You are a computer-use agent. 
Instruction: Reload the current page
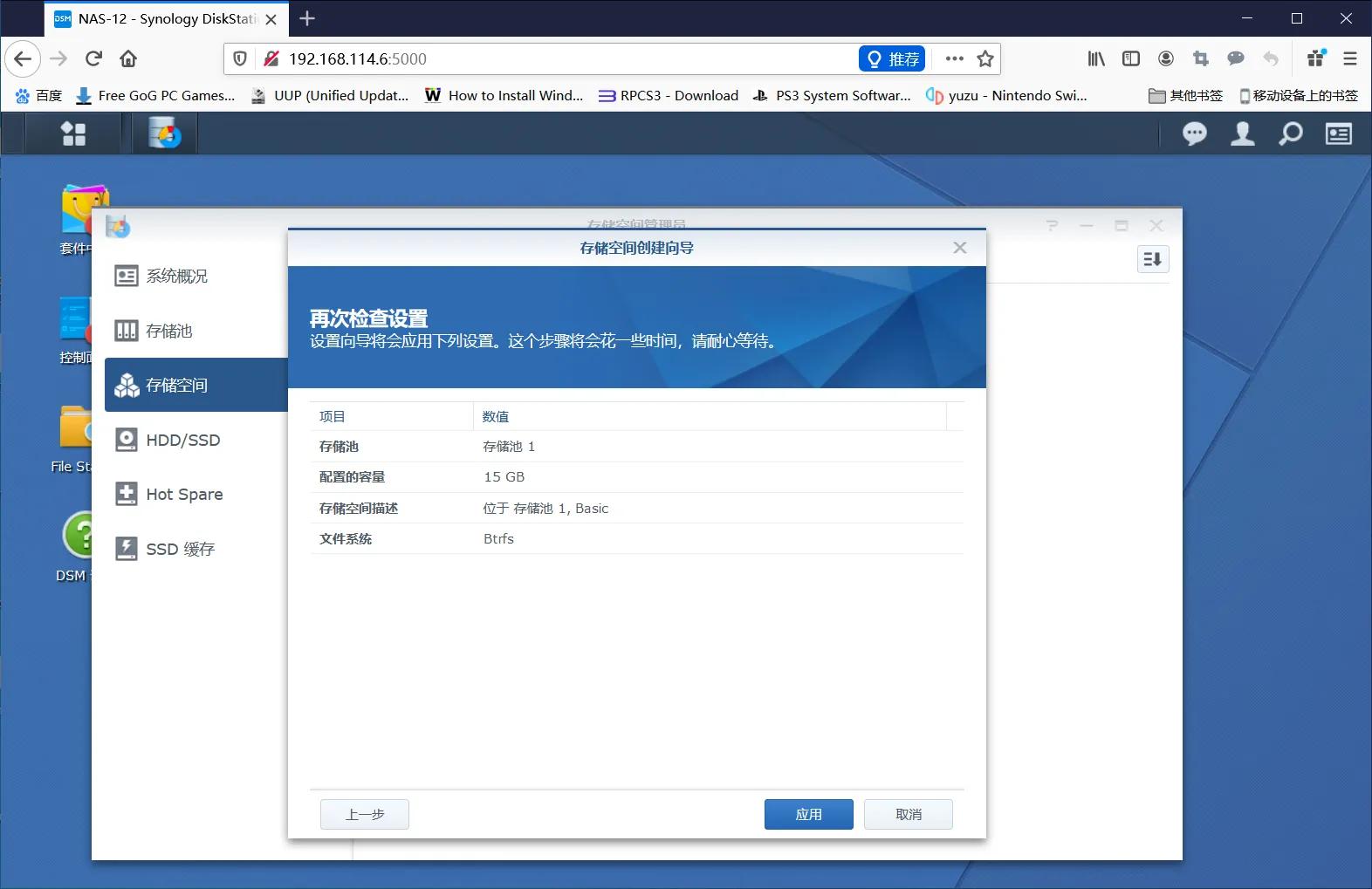[x=93, y=58]
